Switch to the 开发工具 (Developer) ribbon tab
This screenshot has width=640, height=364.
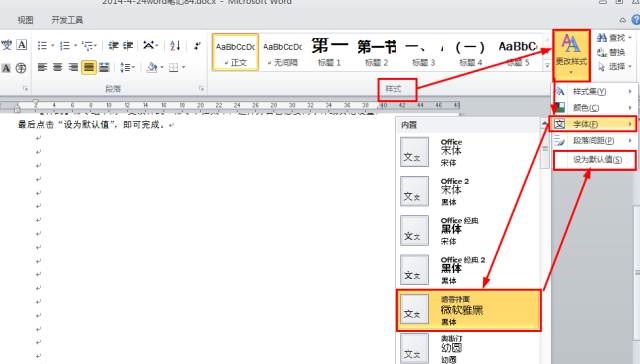(67, 20)
